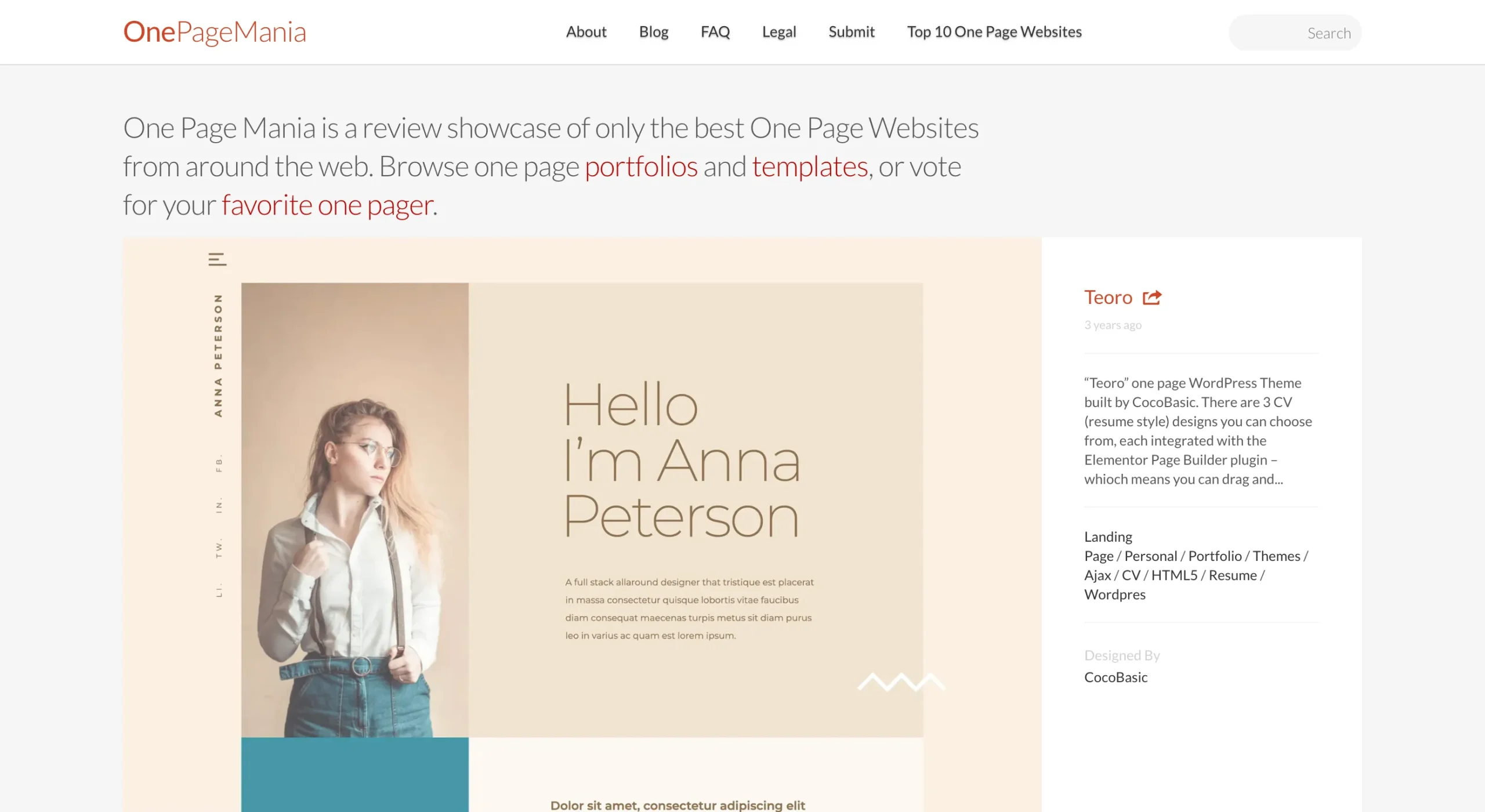The width and height of the screenshot is (1485, 812).
Task: Open the CocoBasic designer link
Action: 1115,677
